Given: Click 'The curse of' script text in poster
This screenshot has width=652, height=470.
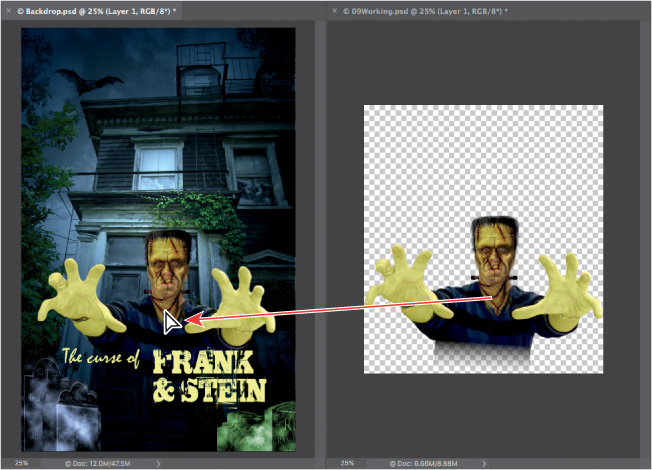Looking at the screenshot, I should [x=101, y=358].
